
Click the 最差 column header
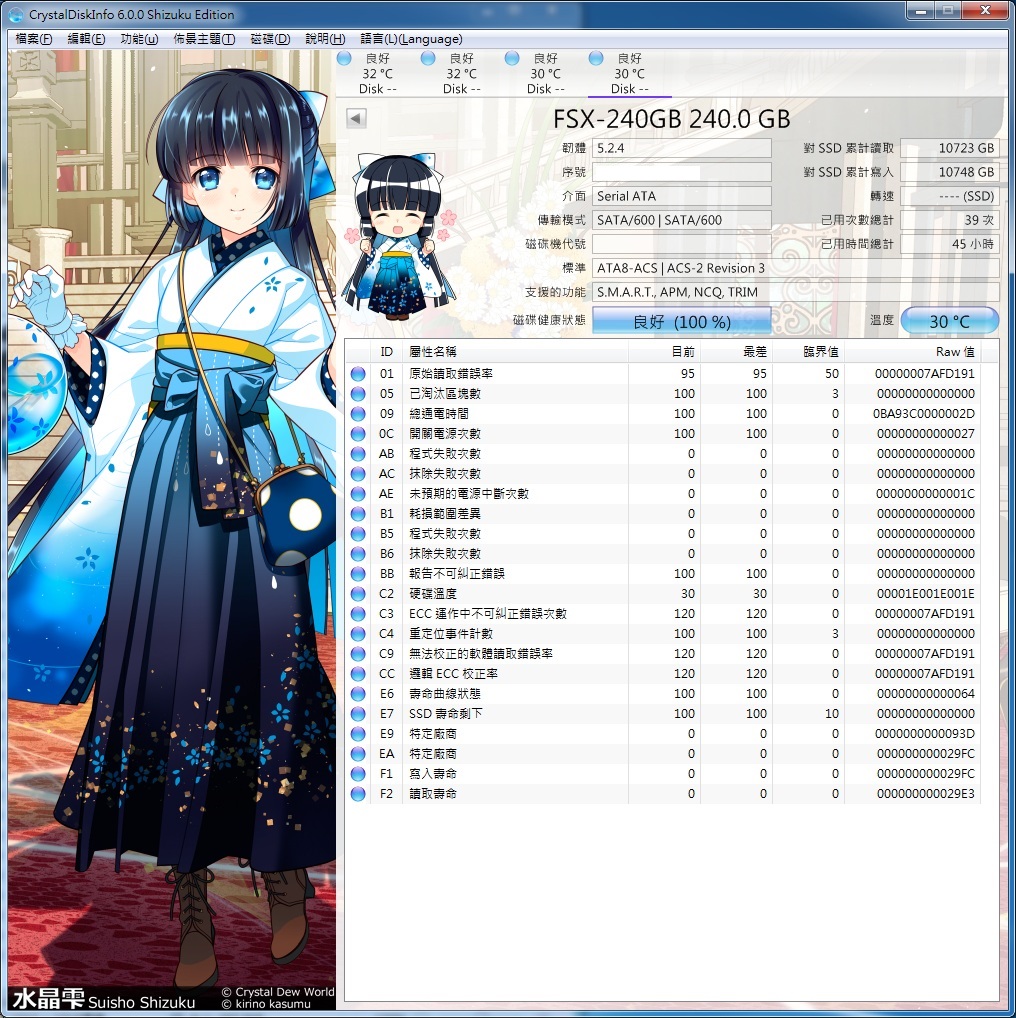pyautogui.click(x=736, y=352)
